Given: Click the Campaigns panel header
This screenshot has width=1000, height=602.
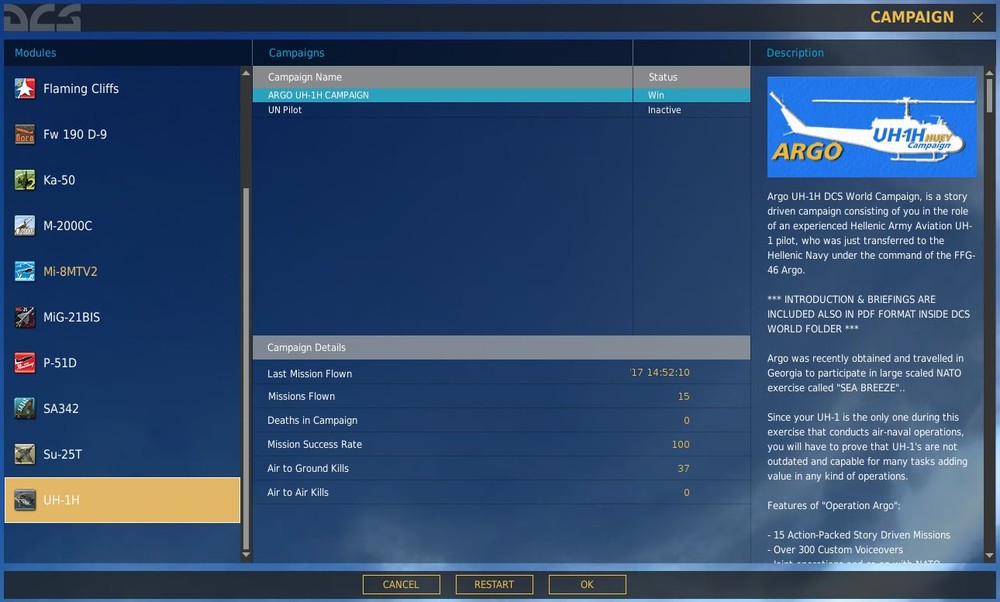Looking at the screenshot, I should pyautogui.click(x=443, y=53).
